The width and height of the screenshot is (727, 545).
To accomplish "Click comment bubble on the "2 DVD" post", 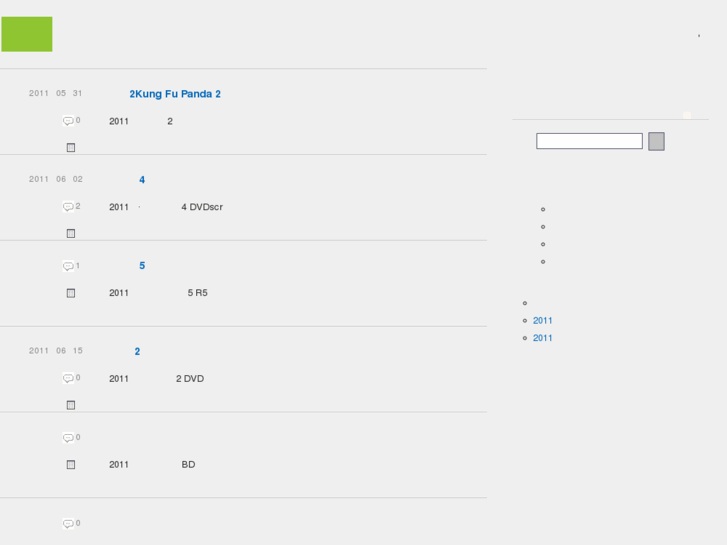I will [x=68, y=378].
